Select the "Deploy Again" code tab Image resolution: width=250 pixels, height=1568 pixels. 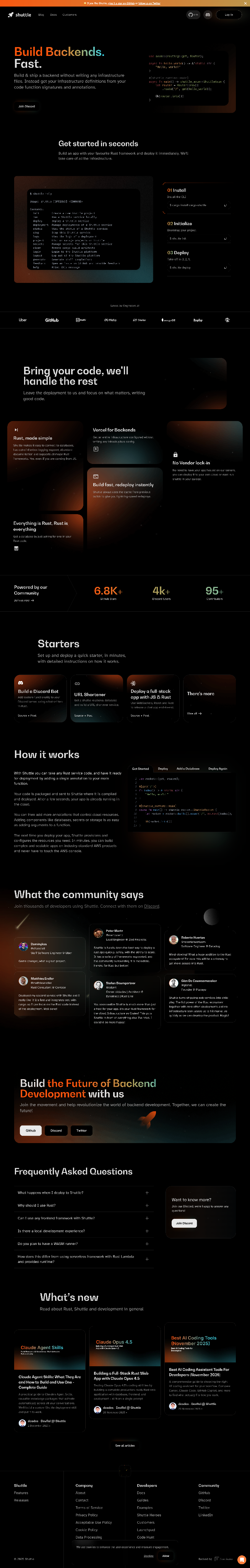[x=218, y=769]
